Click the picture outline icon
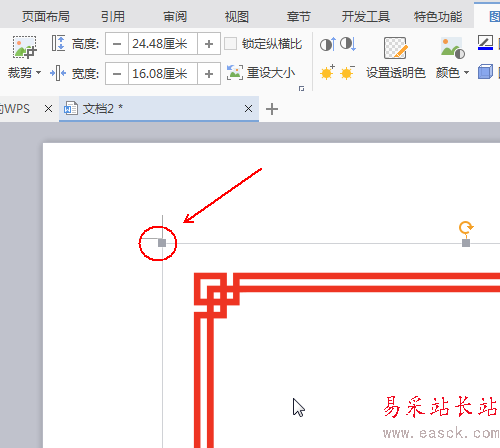500x448 pixels. pos(485,43)
